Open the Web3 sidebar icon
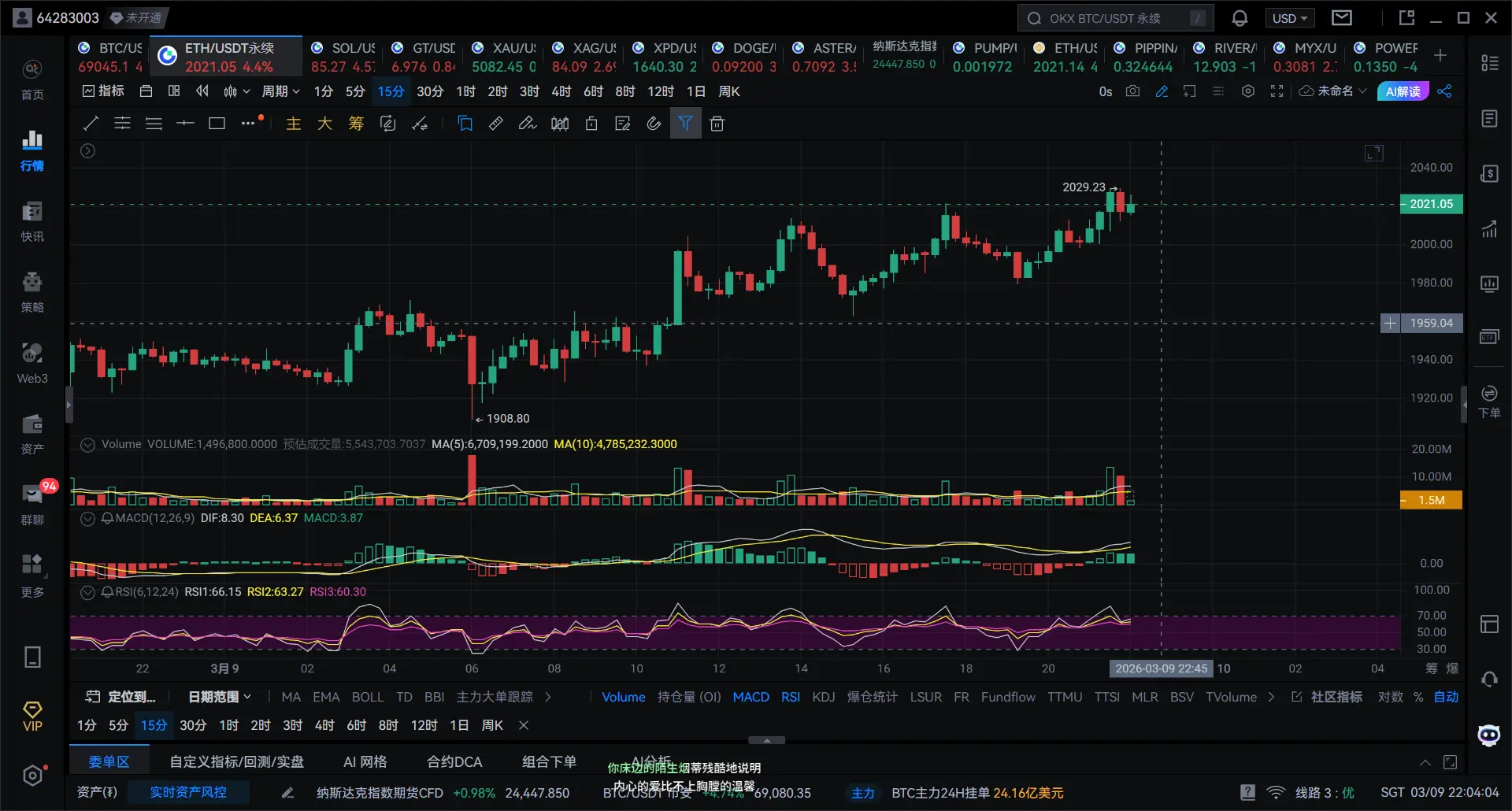Screen dimensions: 1512x811 click(32, 362)
